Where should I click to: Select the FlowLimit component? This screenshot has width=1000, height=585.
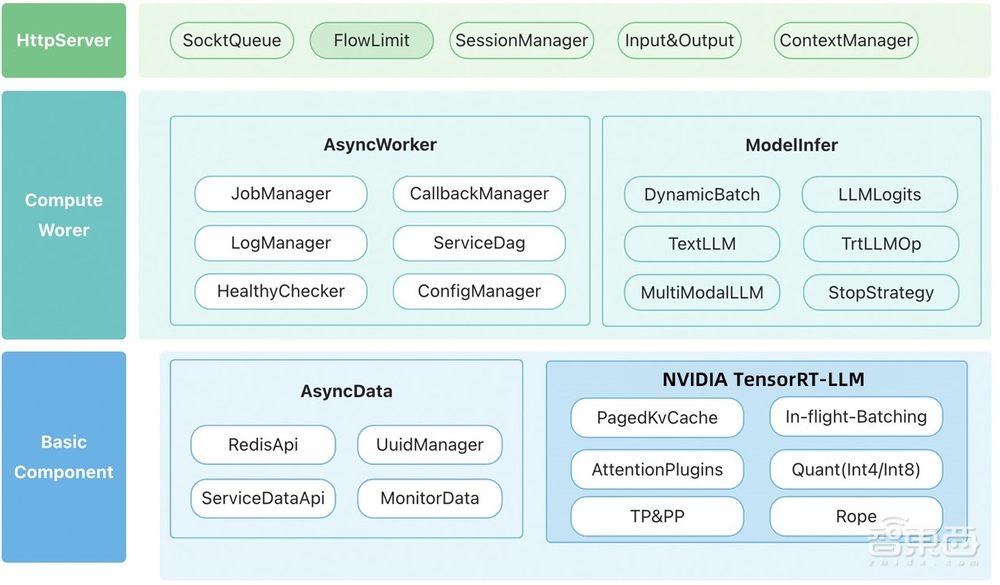371,41
